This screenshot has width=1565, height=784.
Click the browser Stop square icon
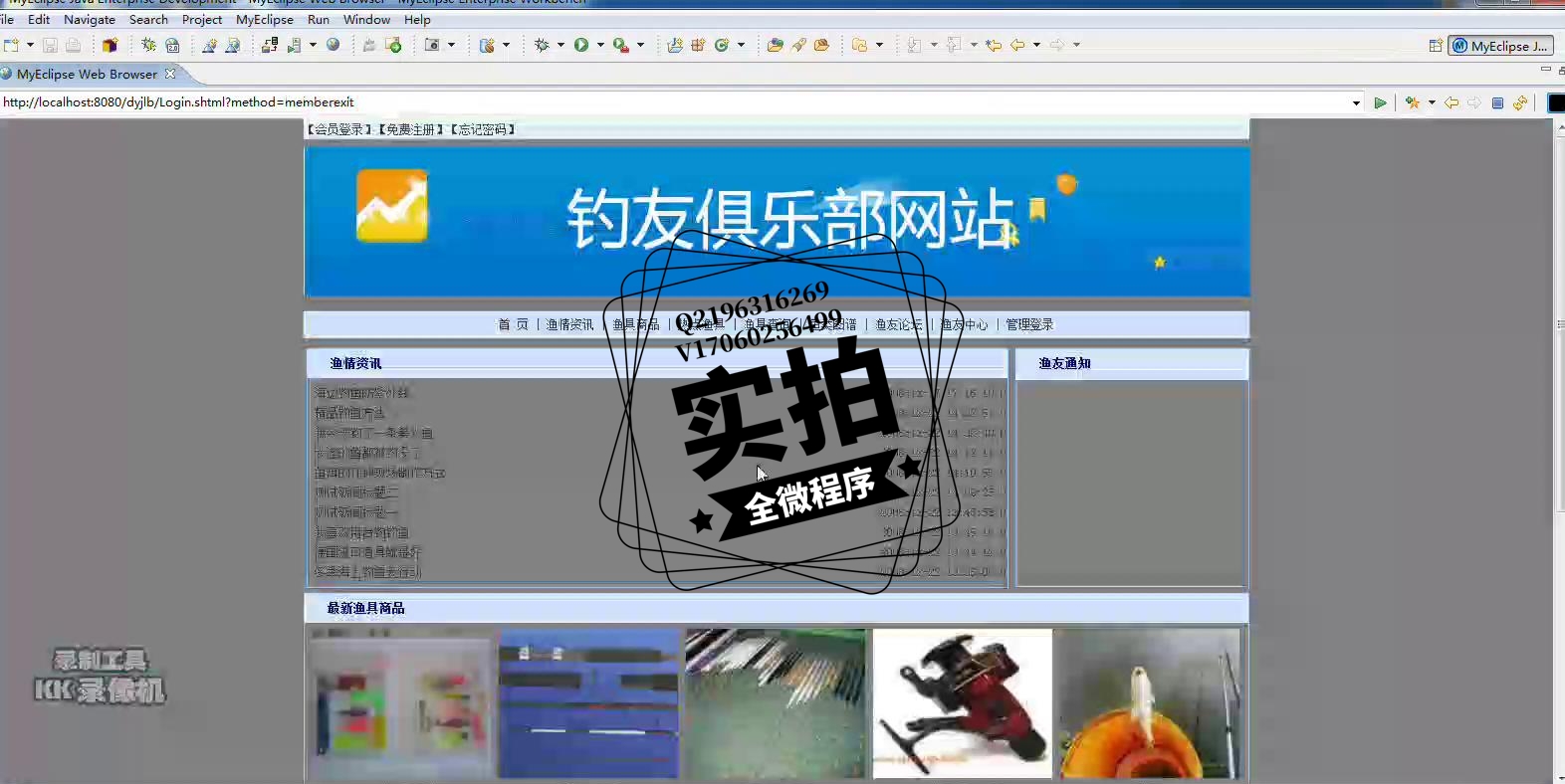pyautogui.click(x=1497, y=102)
